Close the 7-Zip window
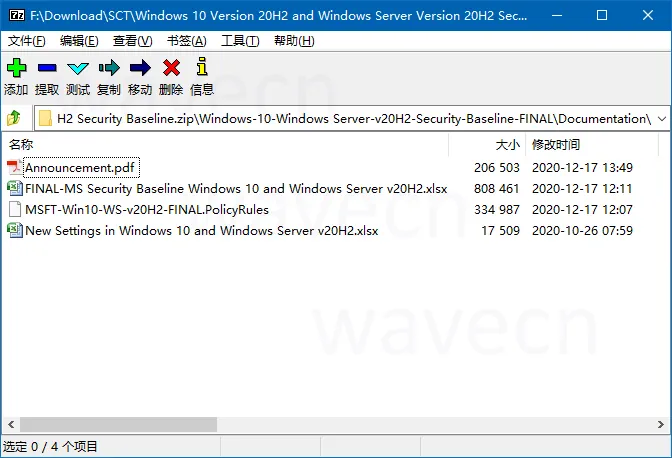672x458 pixels. point(648,15)
